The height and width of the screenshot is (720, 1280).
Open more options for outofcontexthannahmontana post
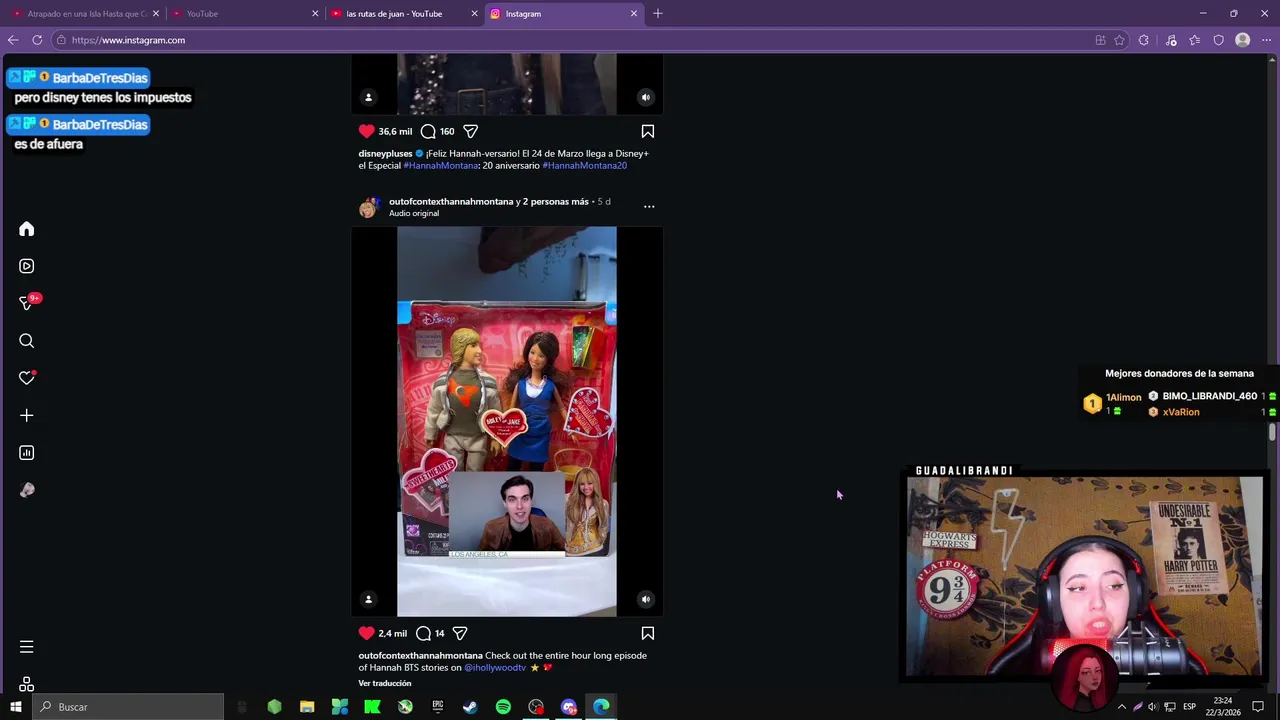click(649, 207)
